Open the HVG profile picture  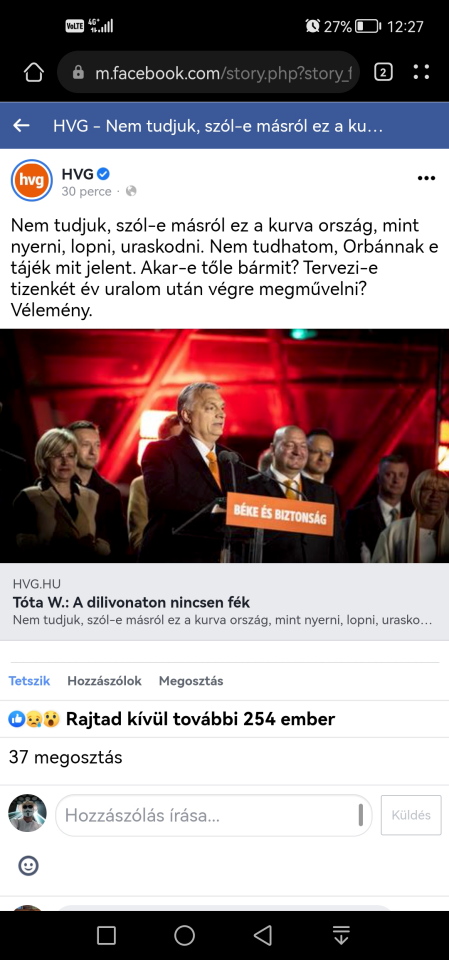[x=32, y=181]
